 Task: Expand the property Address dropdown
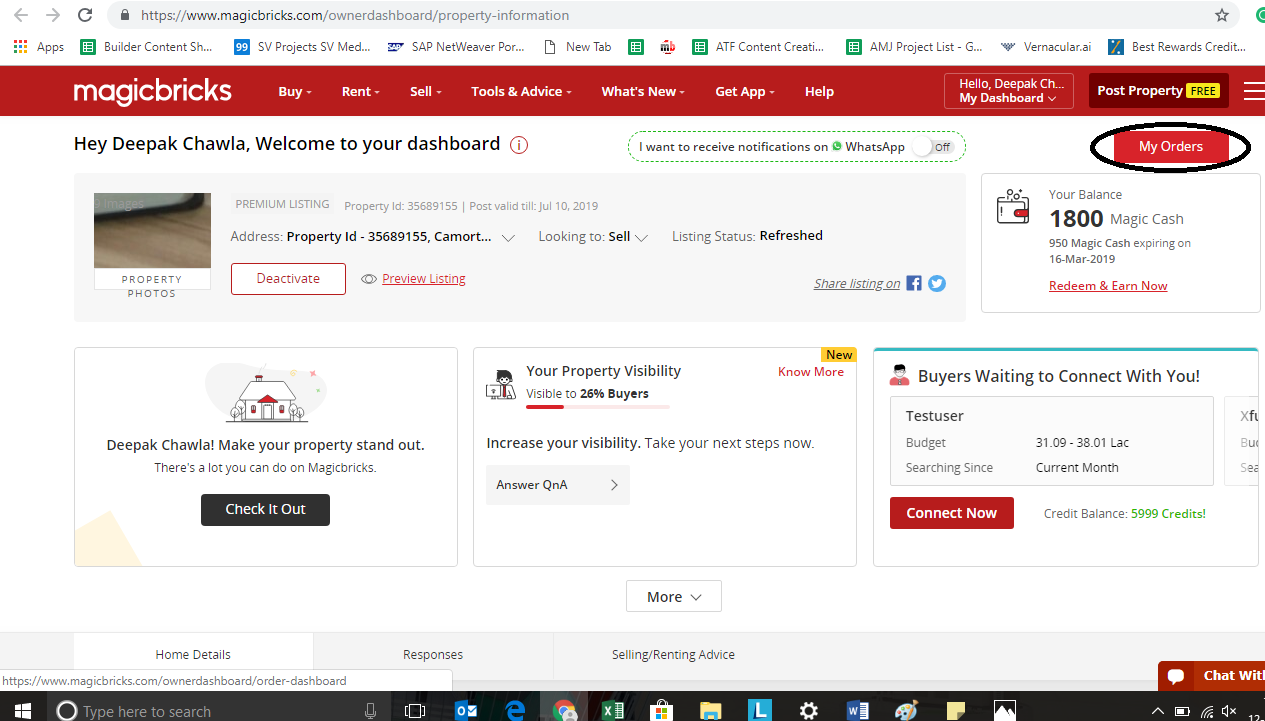[508, 238]
